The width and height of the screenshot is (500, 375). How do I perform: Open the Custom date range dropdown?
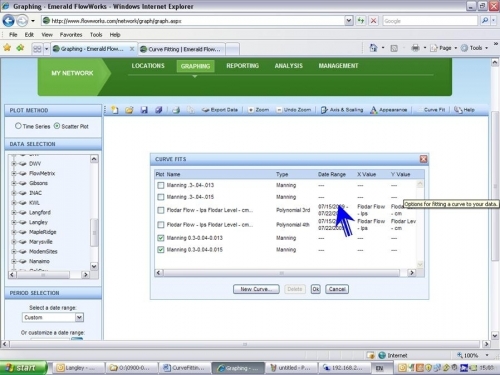79,317
